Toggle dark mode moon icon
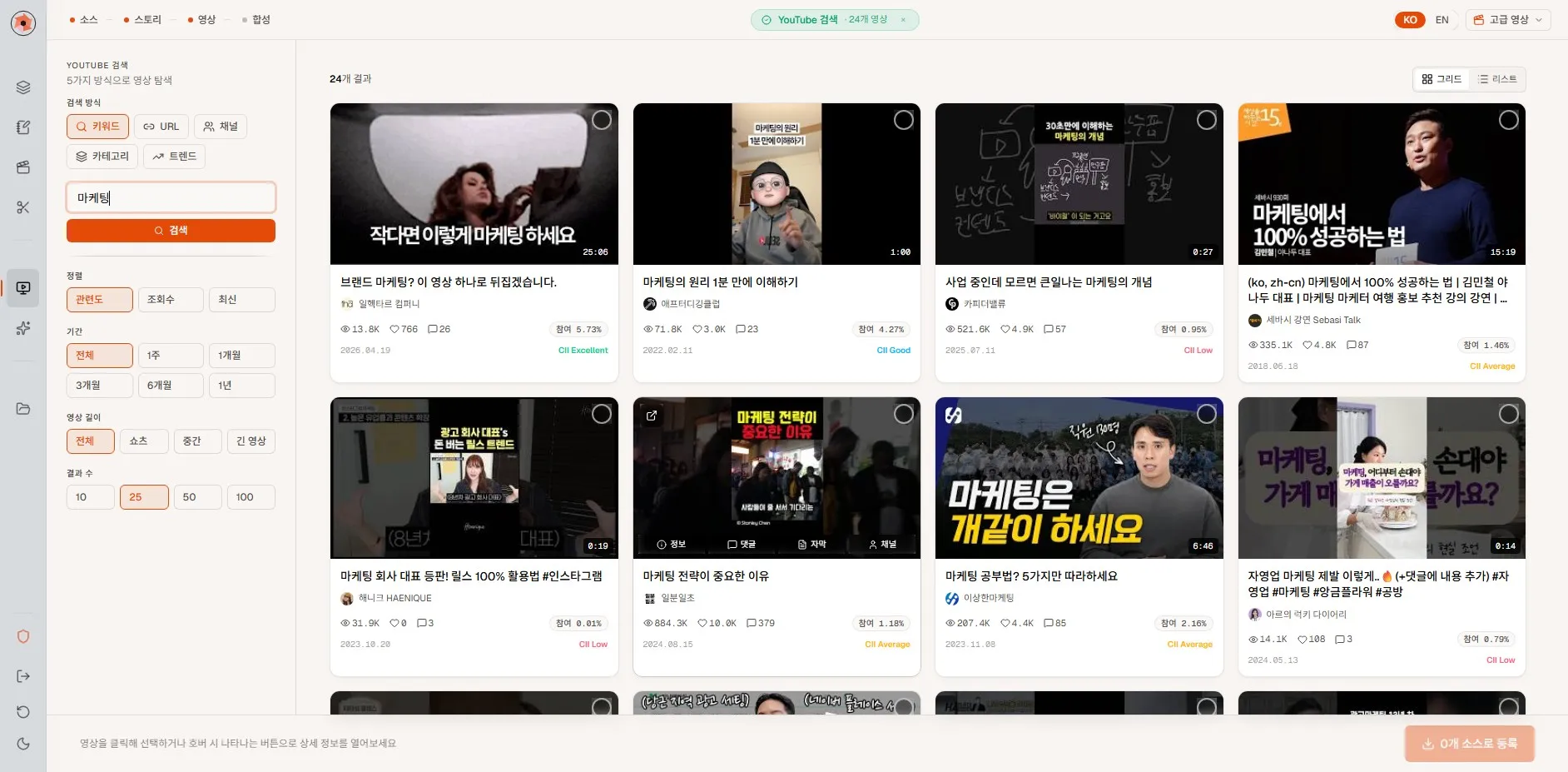Viewport: 1568px width, 772px height. 23,744
